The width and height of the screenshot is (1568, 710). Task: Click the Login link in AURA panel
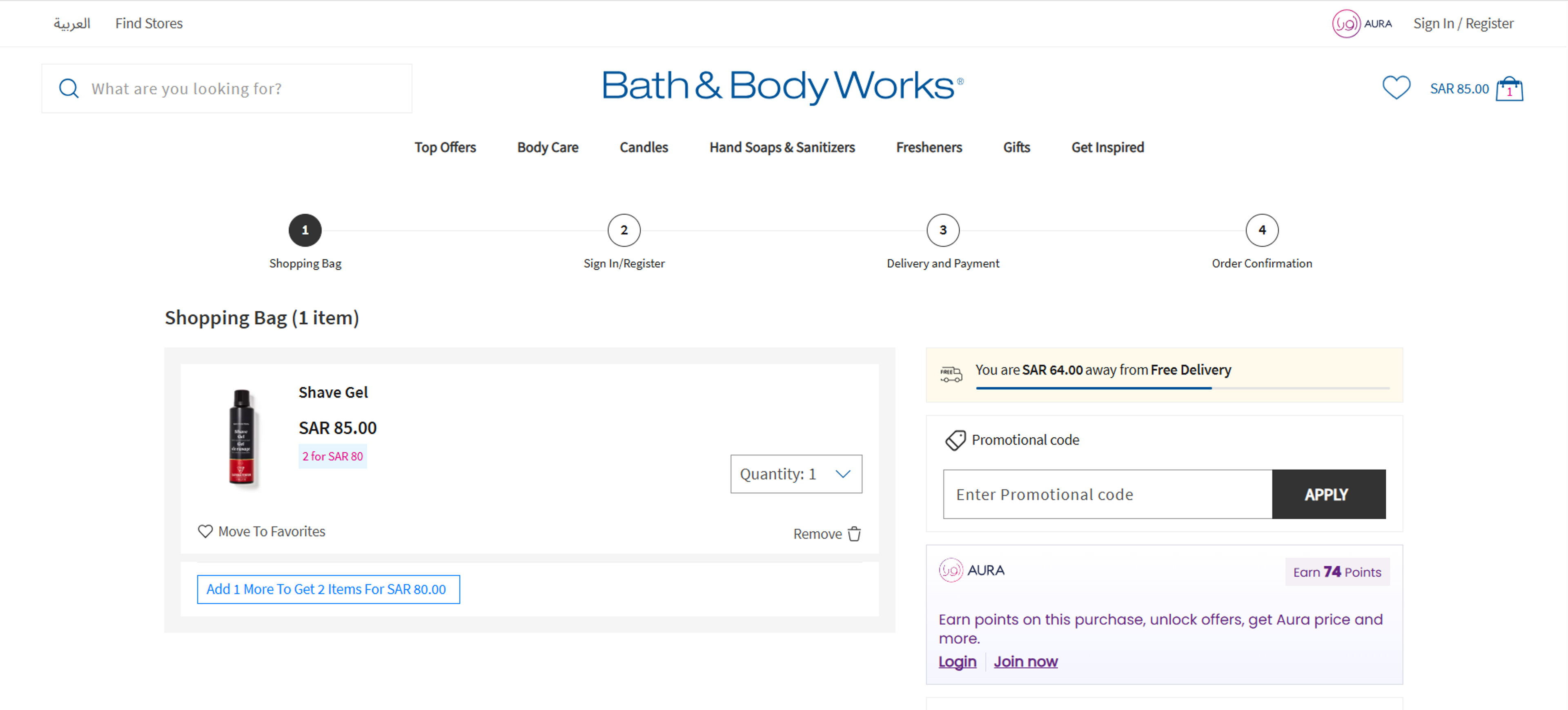pyautogui.click(x=958, y=661)
